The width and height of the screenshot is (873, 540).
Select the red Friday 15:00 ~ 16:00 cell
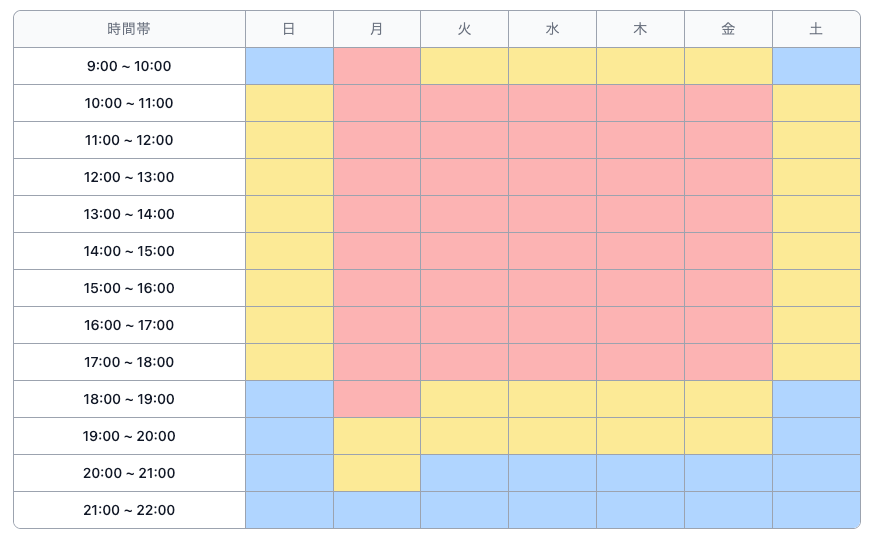pyautogui.click(x=728, y=288)
